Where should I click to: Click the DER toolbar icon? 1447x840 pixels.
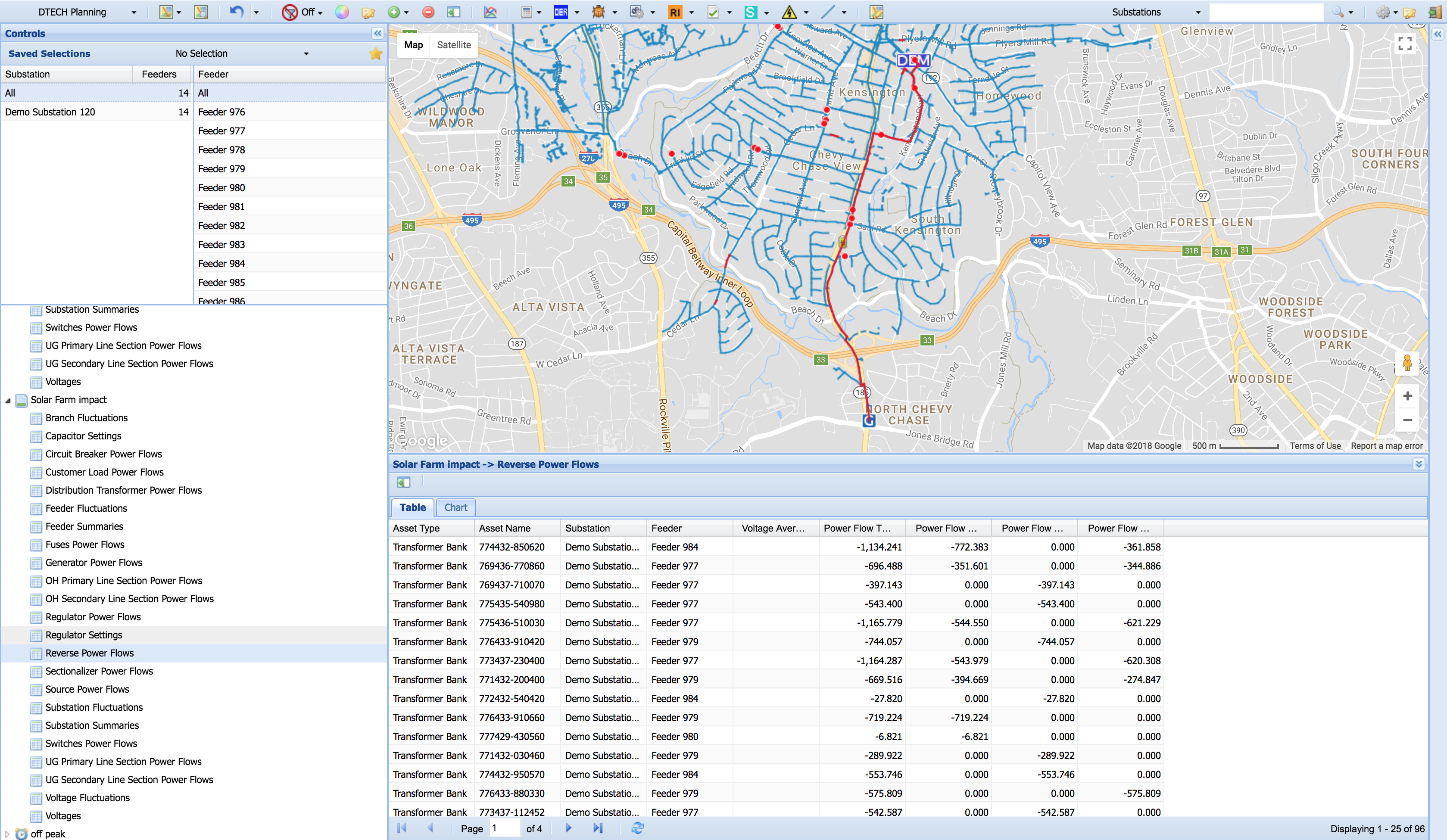click(x=561, y=12)
